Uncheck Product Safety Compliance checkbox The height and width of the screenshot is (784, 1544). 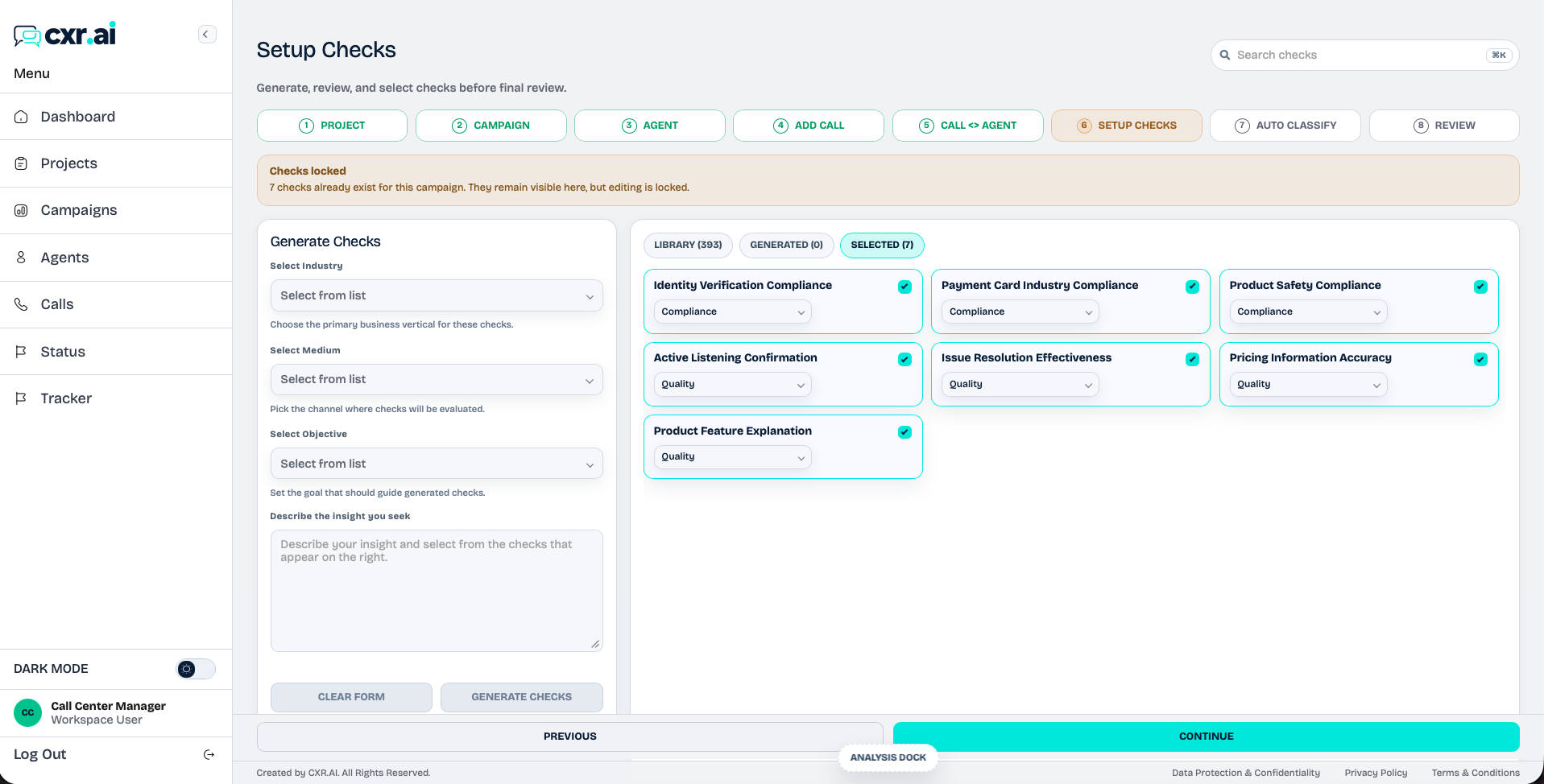pyautogui.click(x=1480, y=287)
